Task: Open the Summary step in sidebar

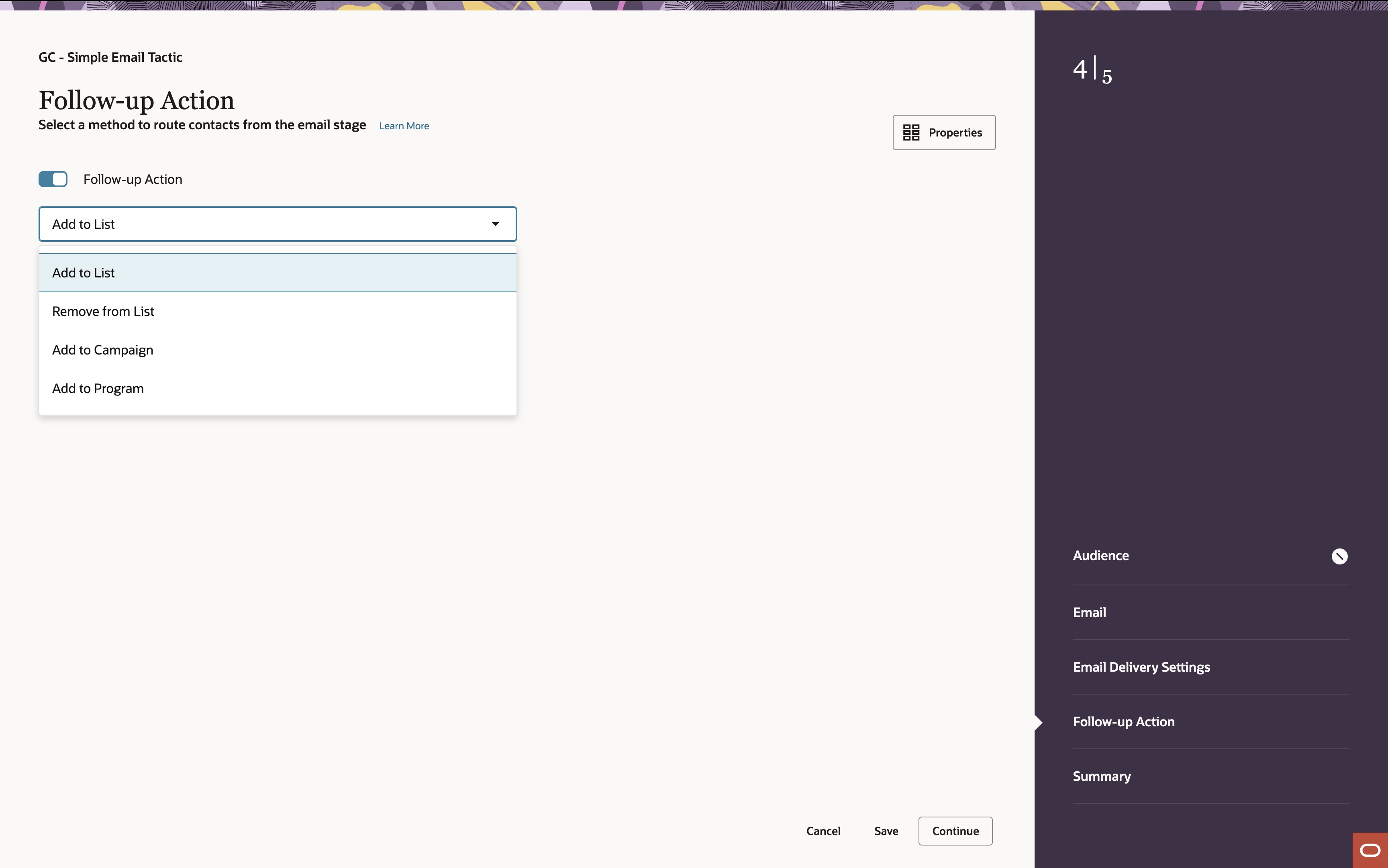Action: pyautogui.click(x=1101, y=776)
